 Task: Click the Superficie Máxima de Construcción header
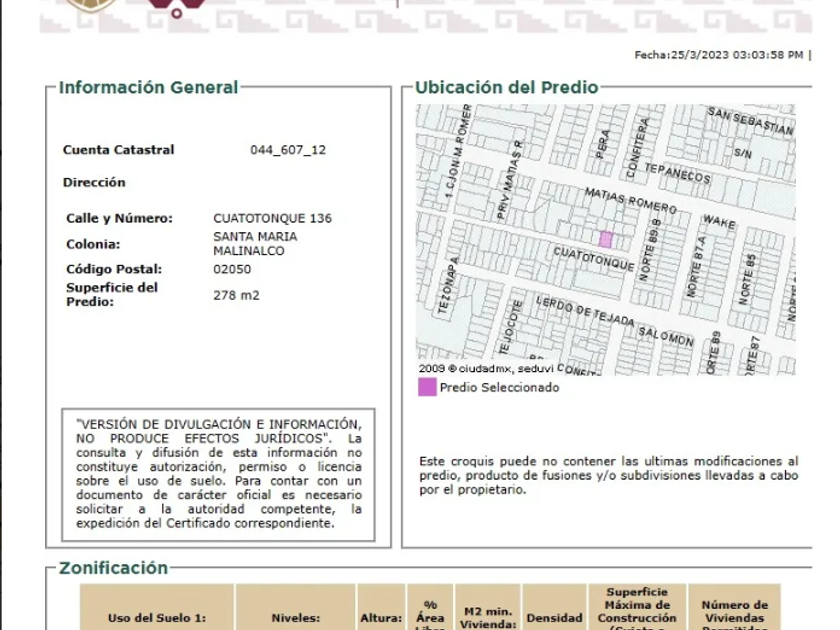tap(637, 609)
